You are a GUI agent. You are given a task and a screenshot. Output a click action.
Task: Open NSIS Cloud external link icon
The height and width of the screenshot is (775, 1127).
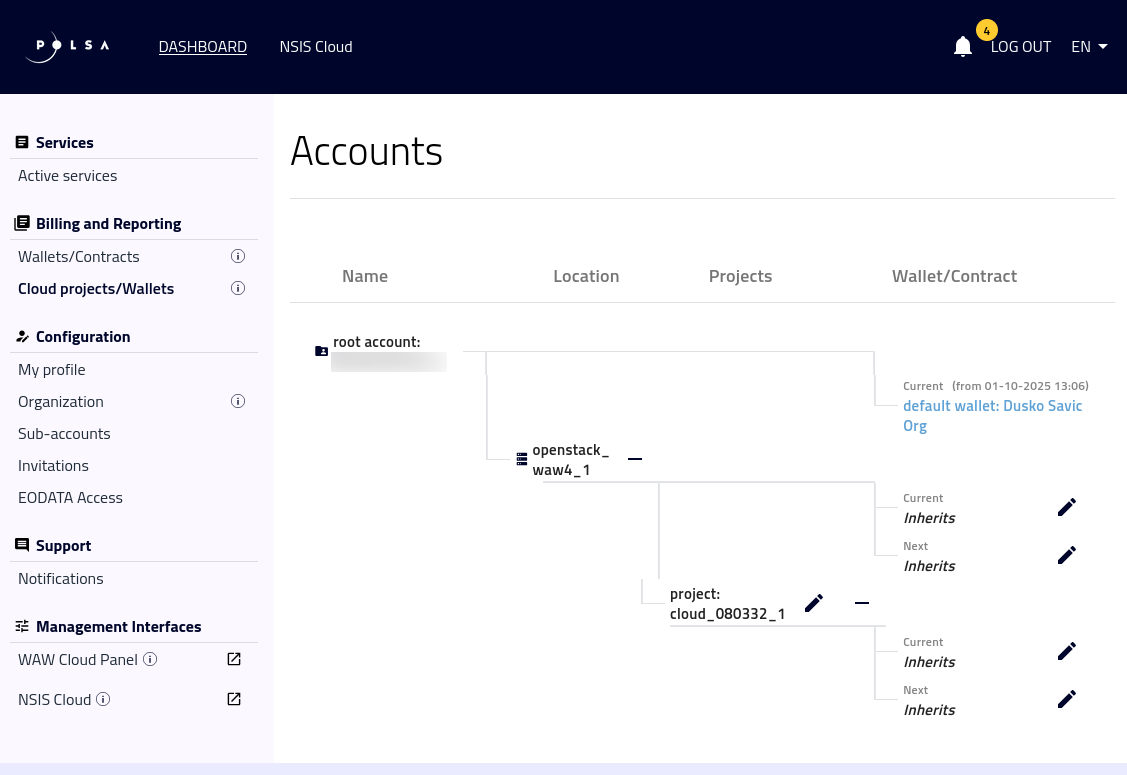pyautogui.click(x=234, y=699)
